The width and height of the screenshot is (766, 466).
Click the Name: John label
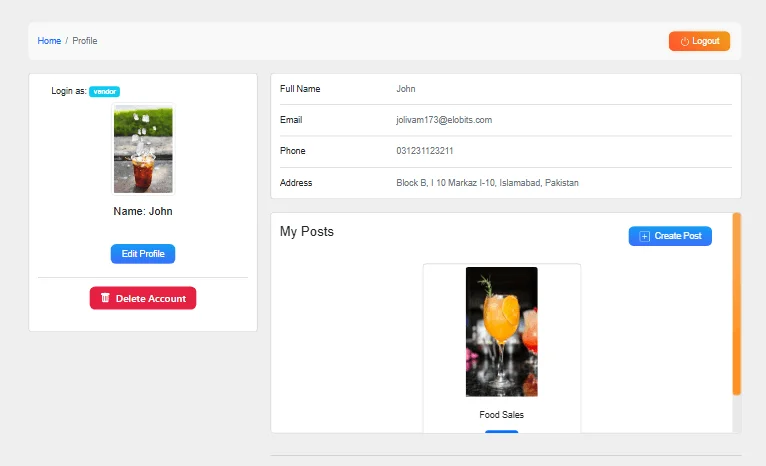143,212
